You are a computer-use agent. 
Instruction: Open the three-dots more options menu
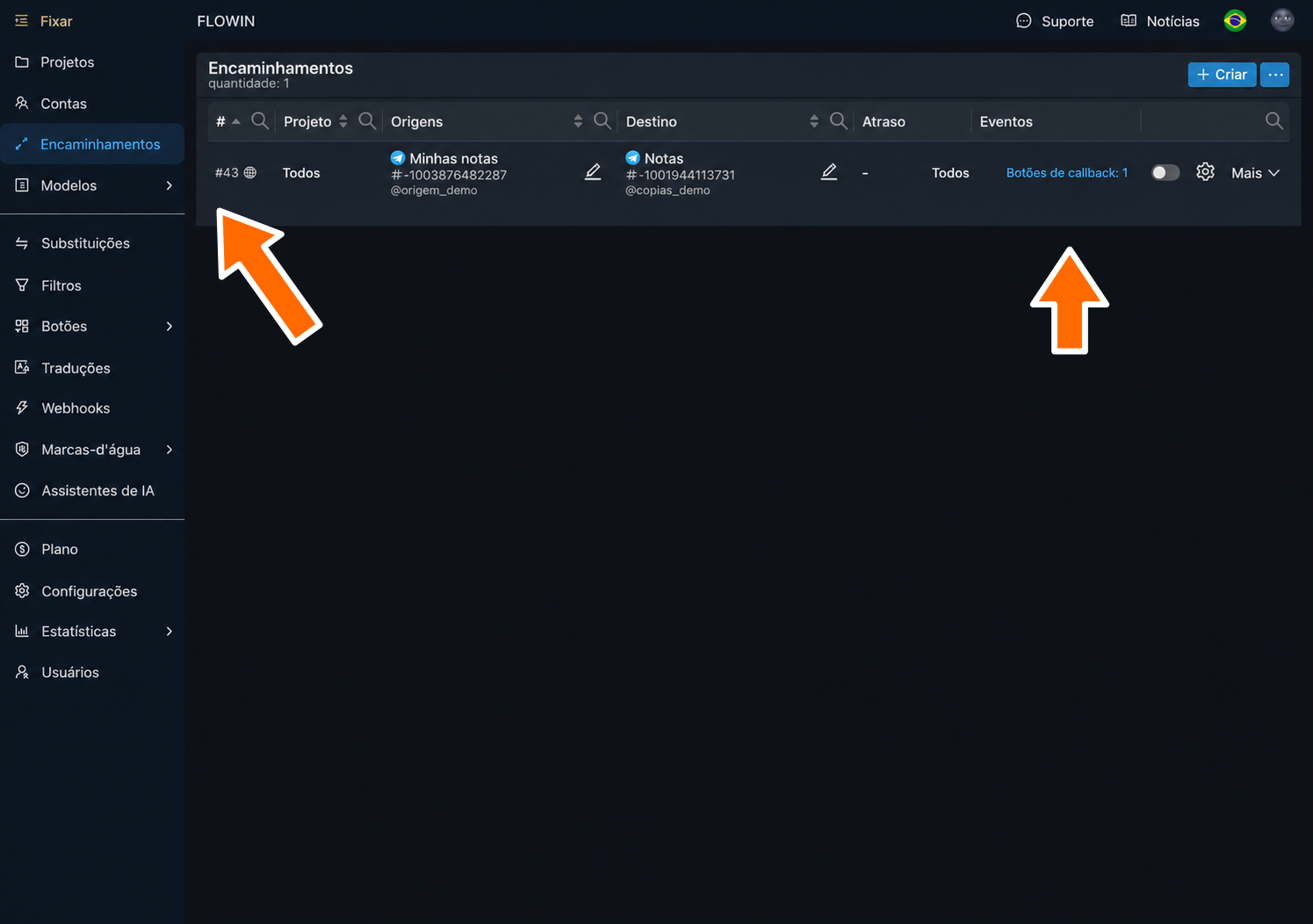(x=1275, y=75)
